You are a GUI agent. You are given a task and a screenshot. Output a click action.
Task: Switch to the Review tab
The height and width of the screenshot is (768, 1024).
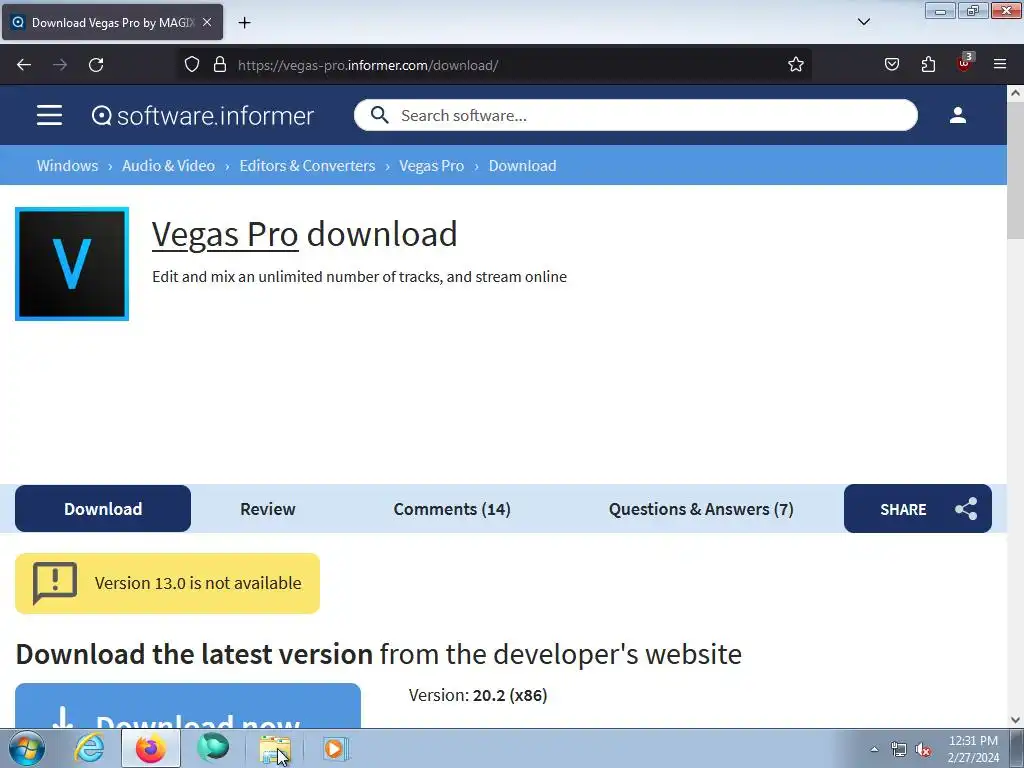[x=268, y=509]
